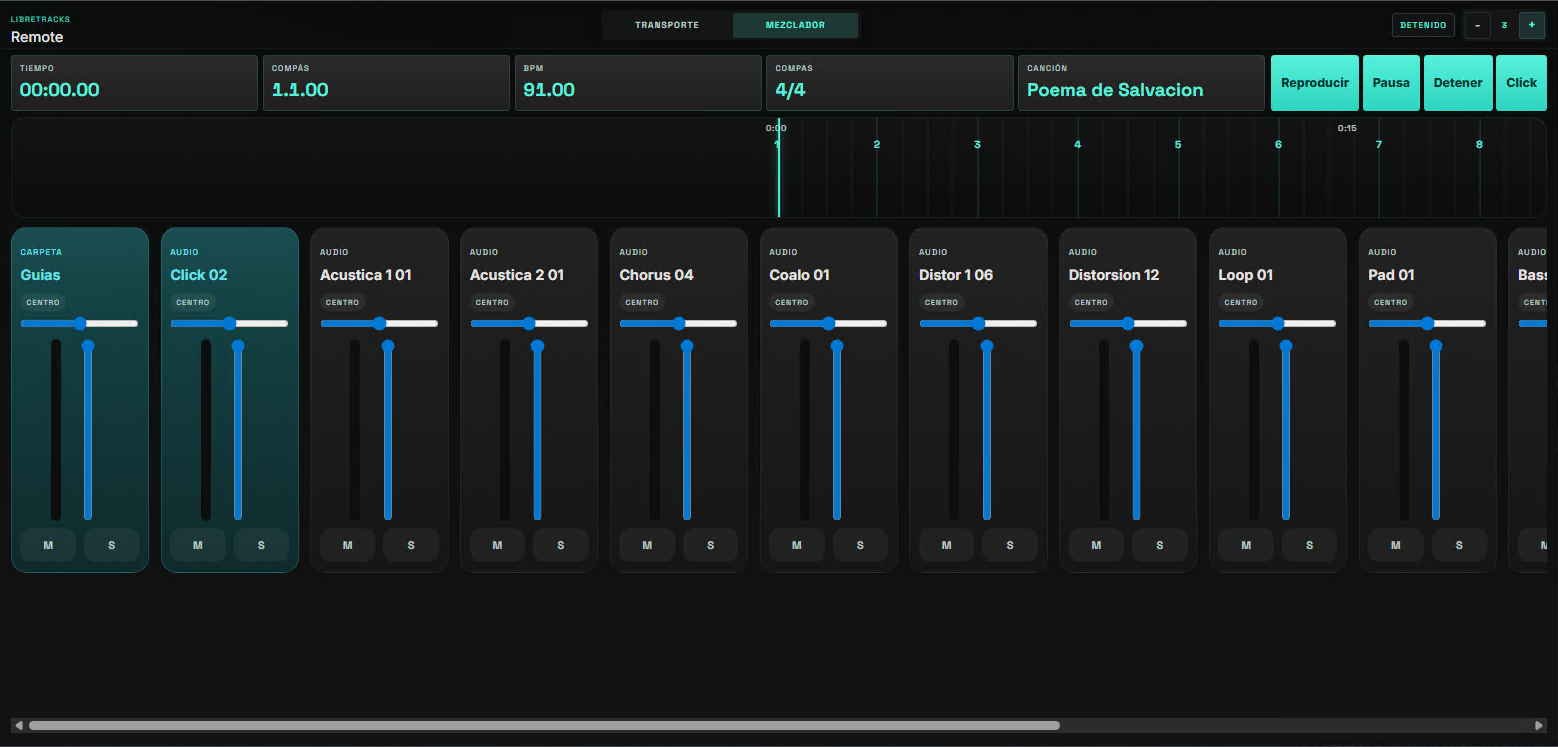The image size is (1558, 747).
Task: Click the minus stepper button
Action: tap(1477, 25)
